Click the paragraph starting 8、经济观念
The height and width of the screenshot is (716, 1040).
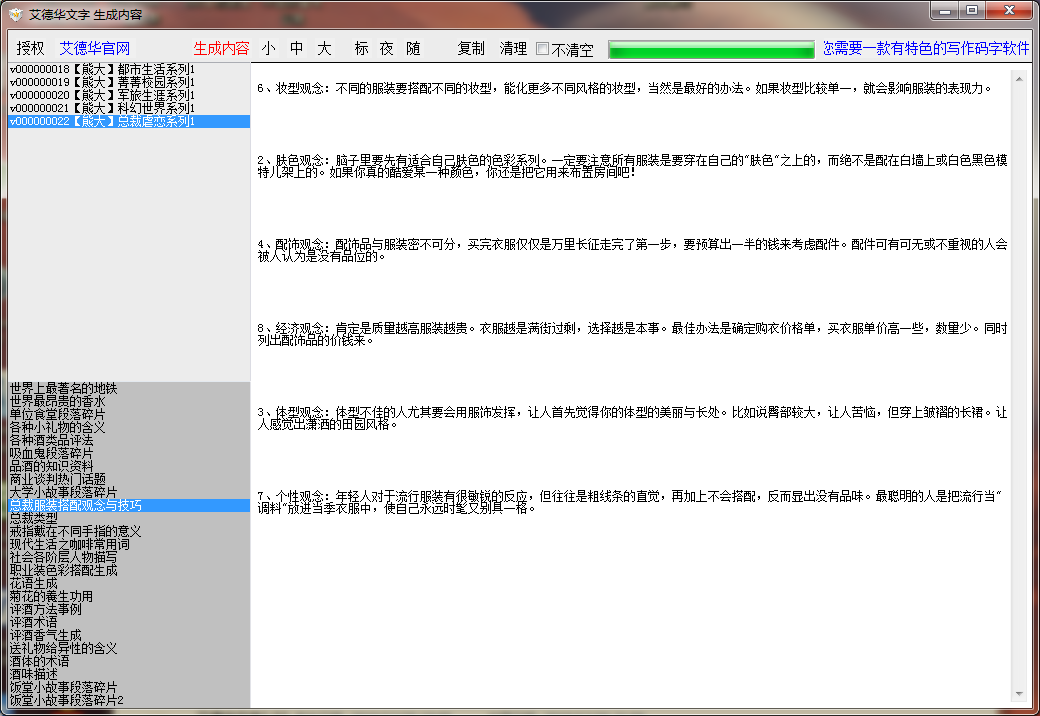pos(632,334)
